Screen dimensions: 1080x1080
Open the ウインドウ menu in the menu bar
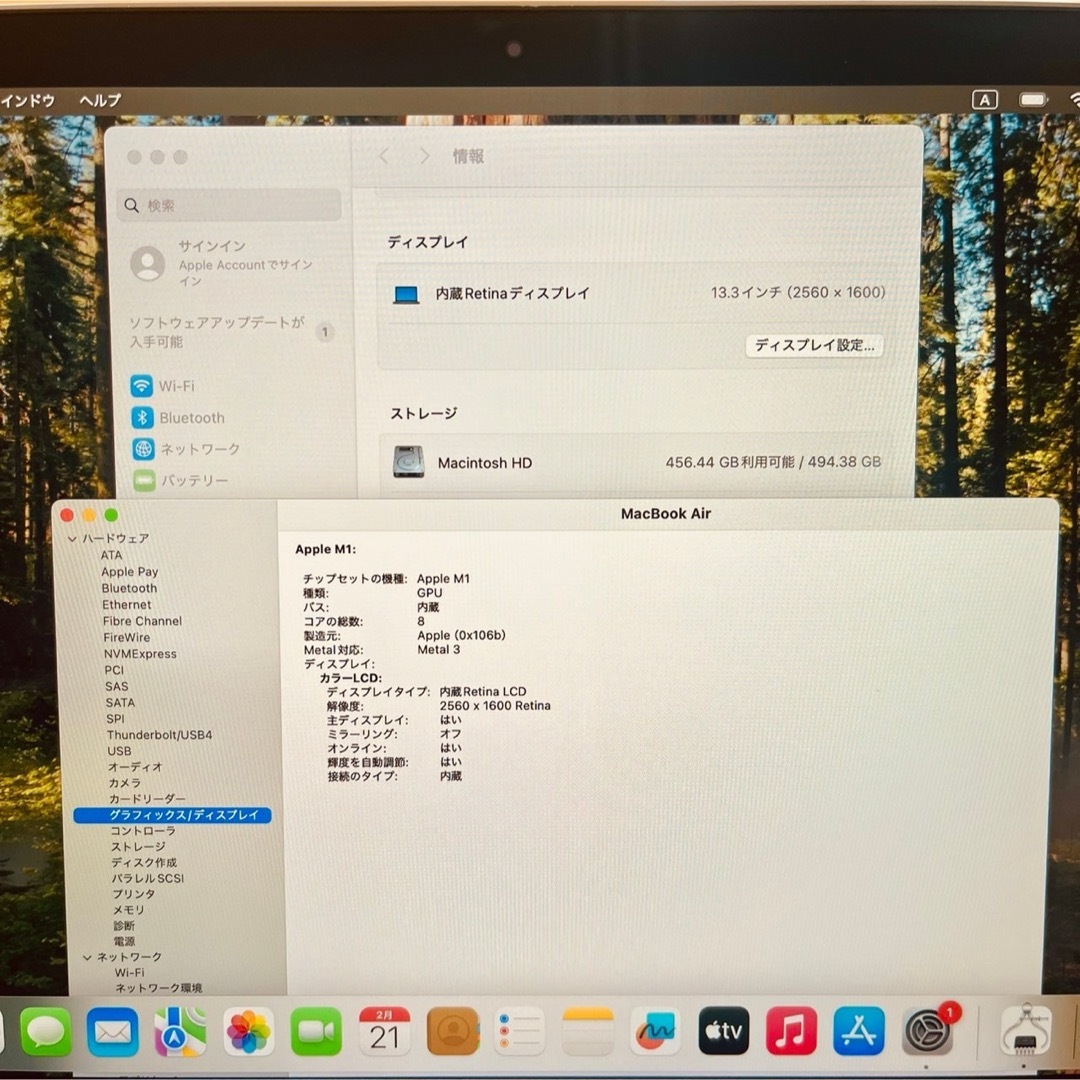[x=28, y=101]
